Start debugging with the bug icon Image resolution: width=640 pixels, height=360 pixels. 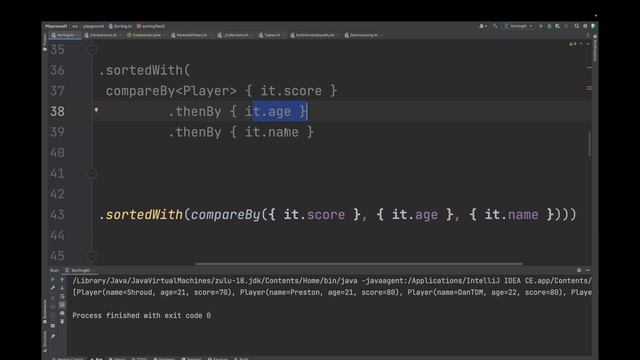pos(549,26)
